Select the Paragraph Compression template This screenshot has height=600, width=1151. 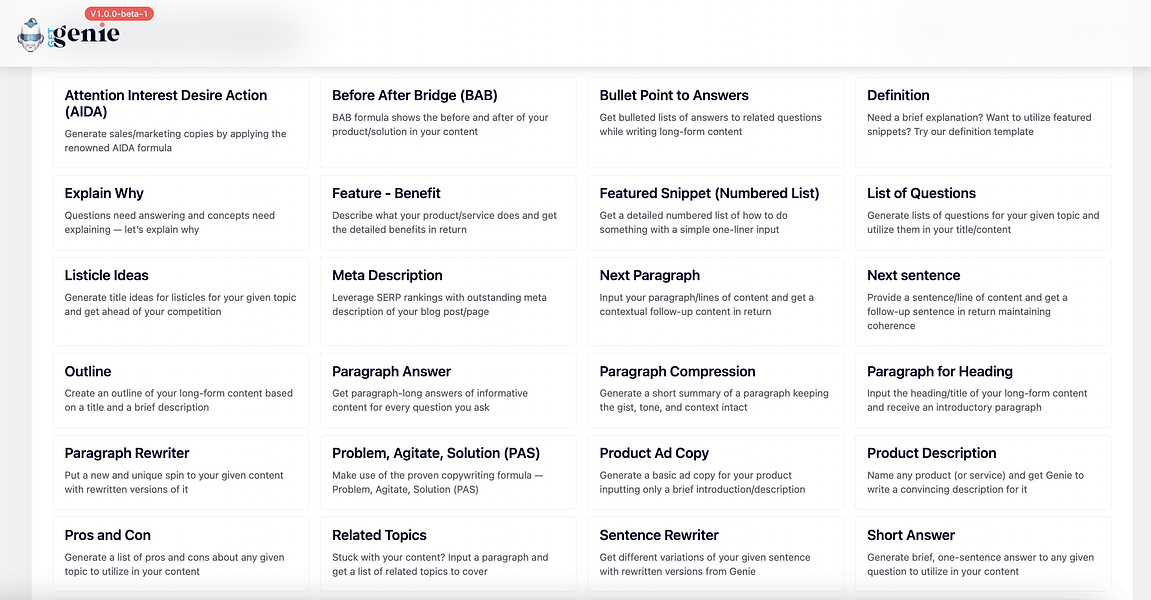716,390
